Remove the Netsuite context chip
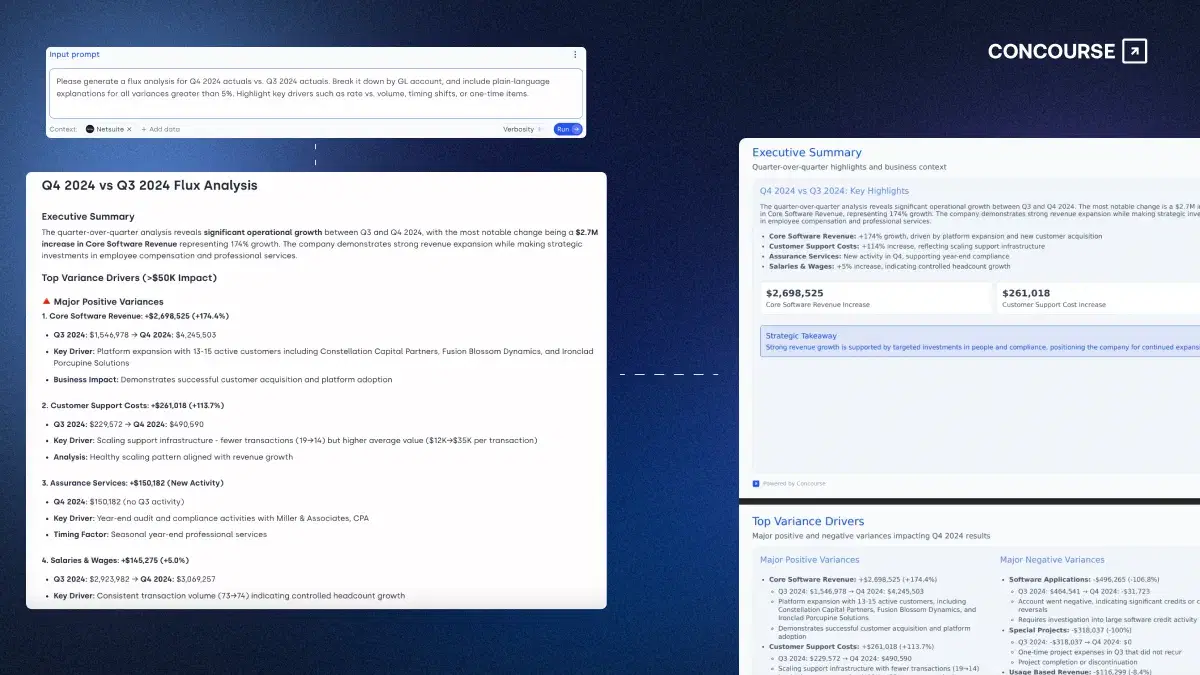The image size is (1200, 675). click(x=129, y=129)
